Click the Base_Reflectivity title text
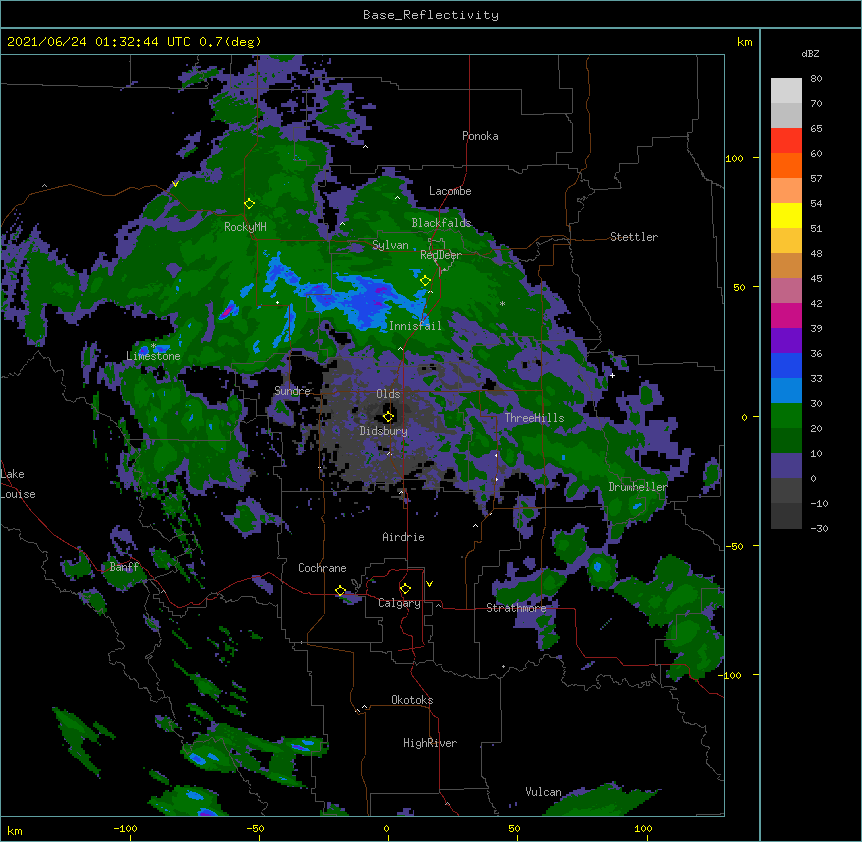Image resolution: width=862 pixels, height=842 pixels. [x=431, y=15]
